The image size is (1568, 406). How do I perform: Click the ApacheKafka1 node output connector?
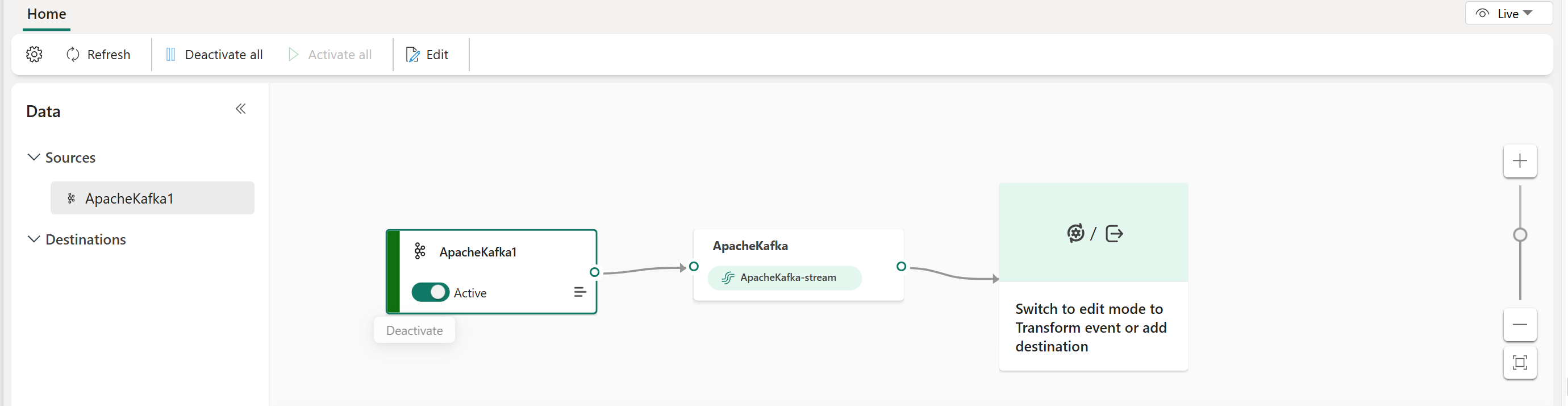coord(595,272)
